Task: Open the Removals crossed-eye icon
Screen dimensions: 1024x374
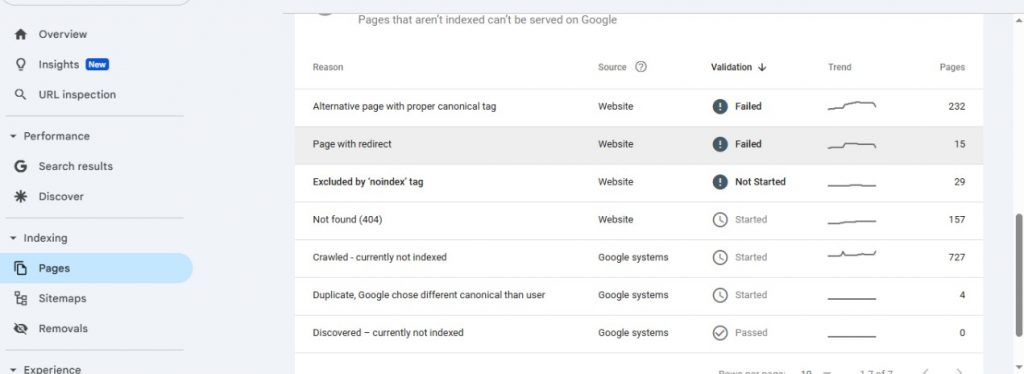Action: [20, 328]
